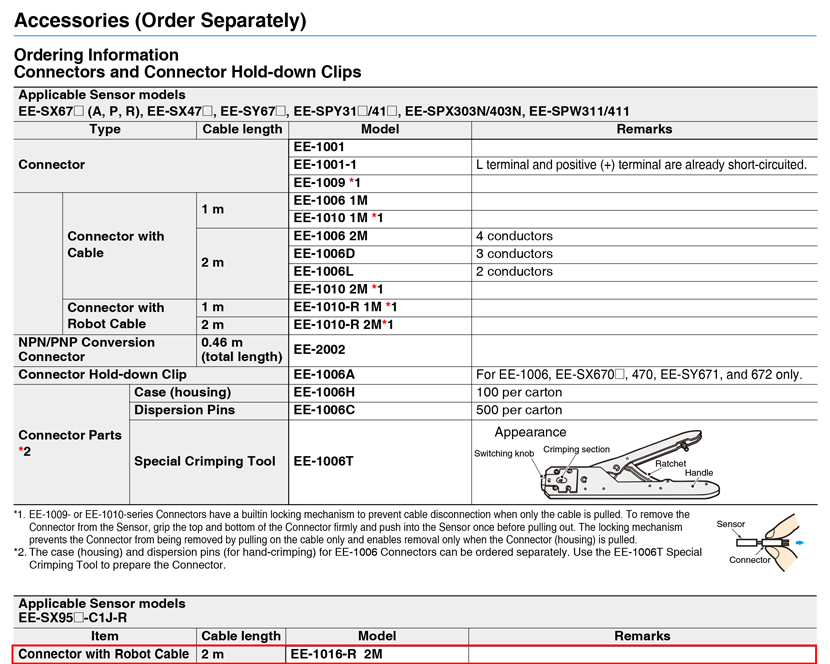Click the 'Switching knob' callout label
830x664 pixels.
point(504,454)
